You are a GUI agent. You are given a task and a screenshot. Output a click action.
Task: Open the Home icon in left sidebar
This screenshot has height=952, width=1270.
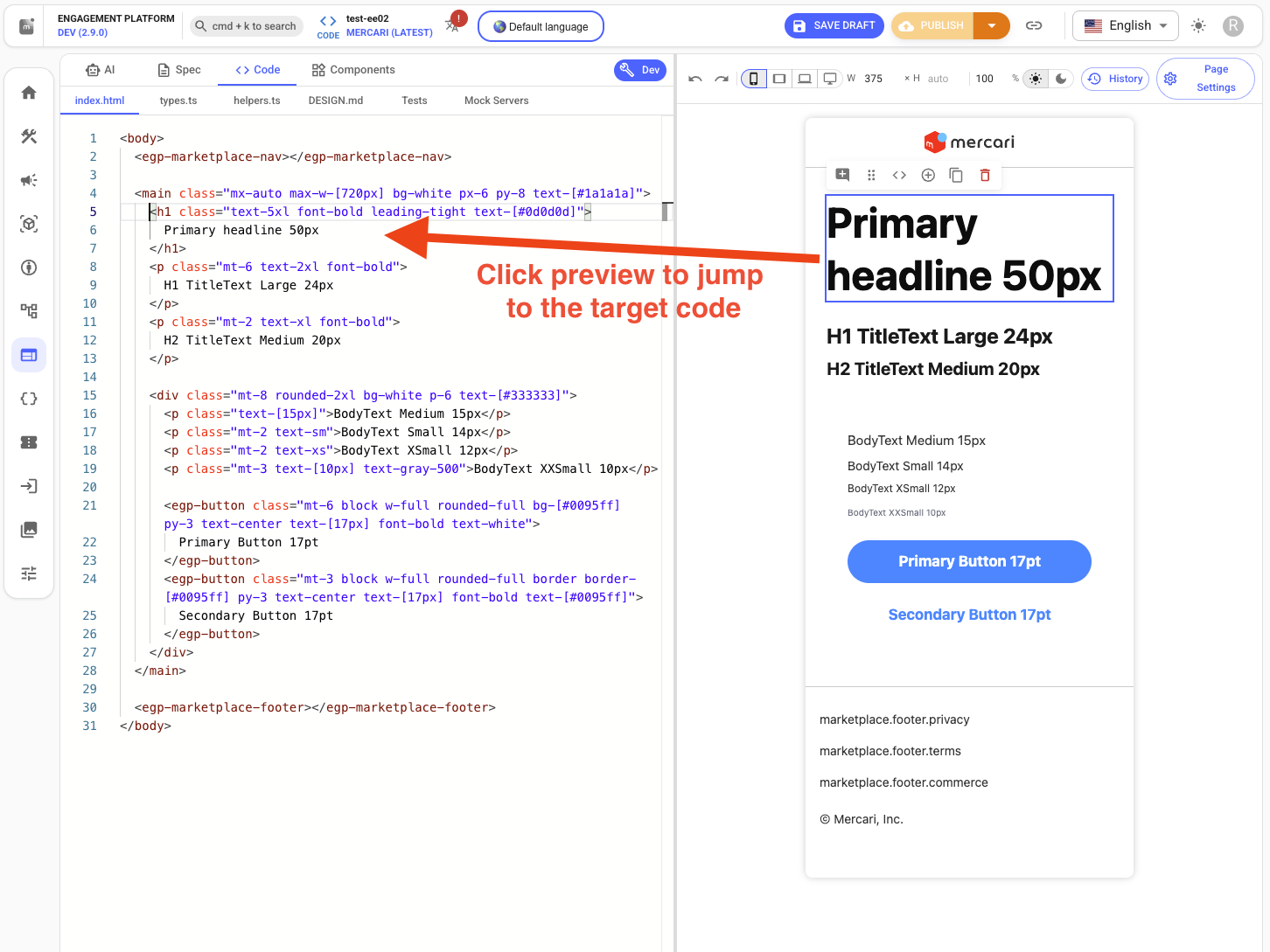(x=29, y=93)
